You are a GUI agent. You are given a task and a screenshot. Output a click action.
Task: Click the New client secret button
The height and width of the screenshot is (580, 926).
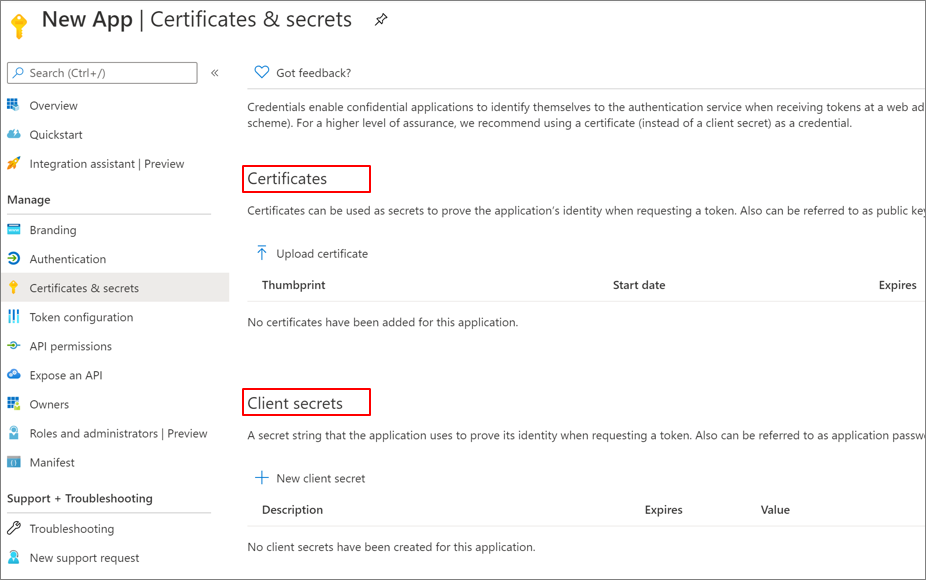click(x=311, y=478)
